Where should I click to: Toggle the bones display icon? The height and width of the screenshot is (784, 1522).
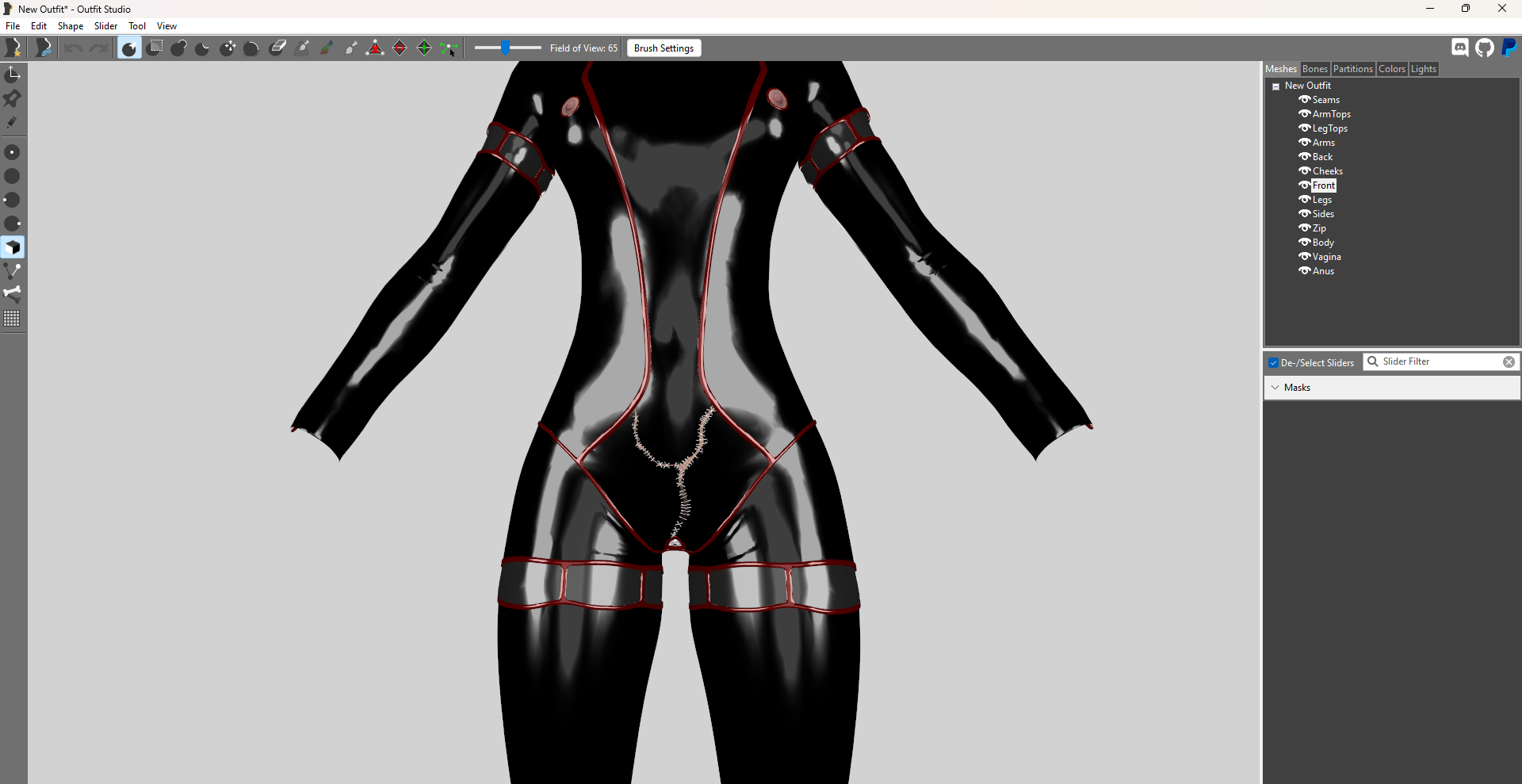tap(13, 294)
